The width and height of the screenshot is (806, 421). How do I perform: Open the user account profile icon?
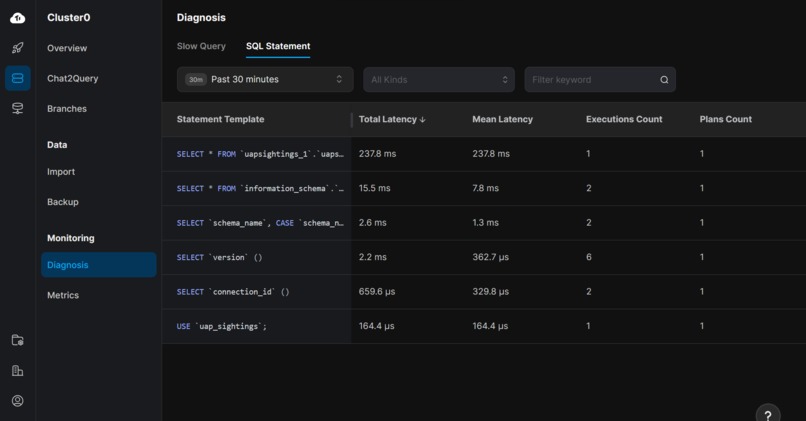pos(18,401)
